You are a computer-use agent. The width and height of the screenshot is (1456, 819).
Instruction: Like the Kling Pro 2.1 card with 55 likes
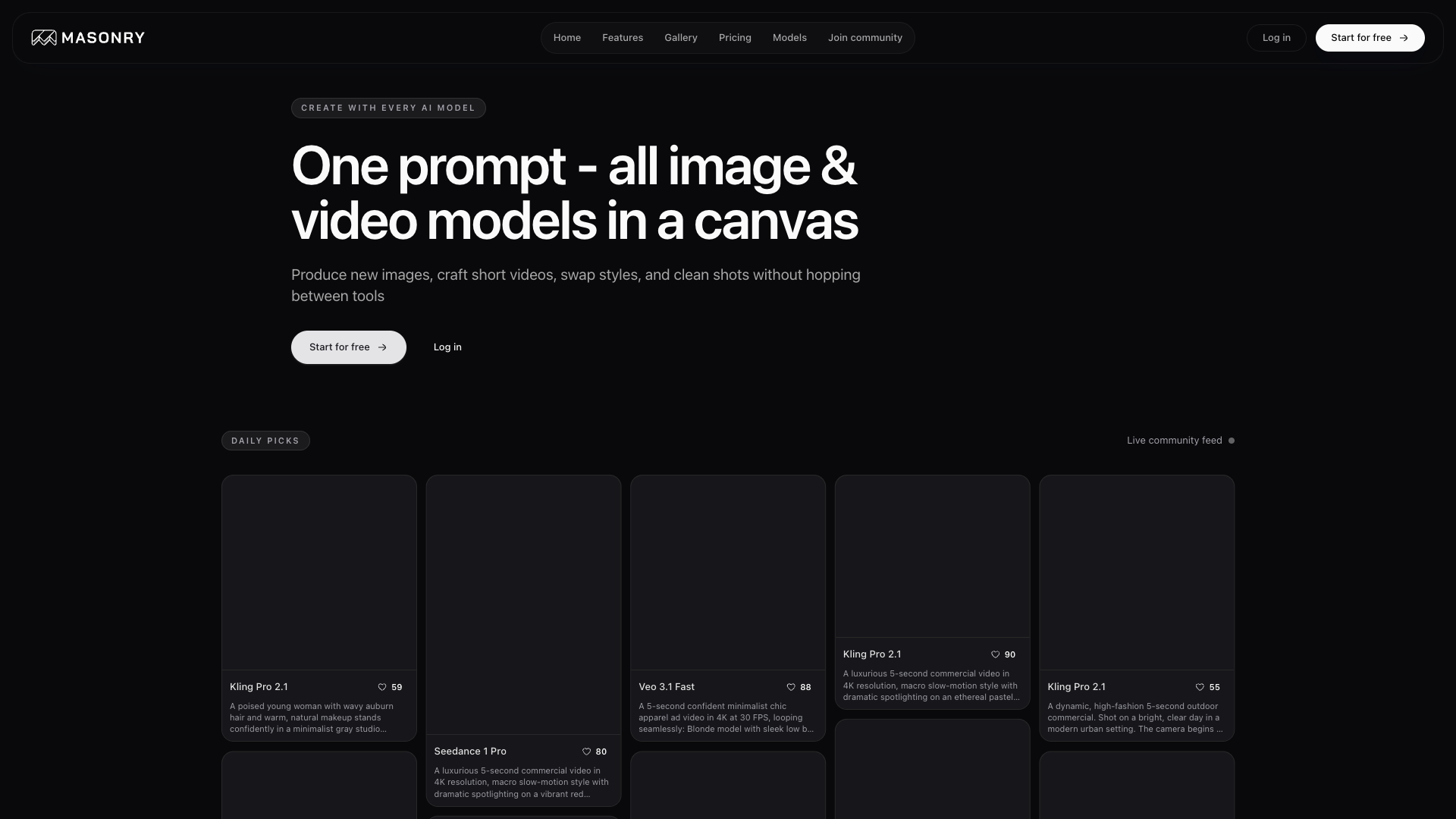tap(1200, 687)
